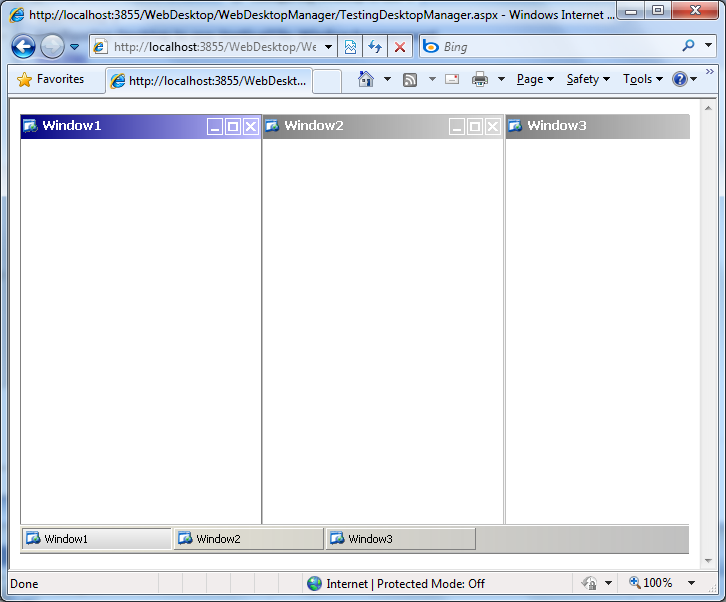Image resolution: width=726 pixels, height=602 pixels.
Task: Open the Favorites button
Action: tap(51, 79)
